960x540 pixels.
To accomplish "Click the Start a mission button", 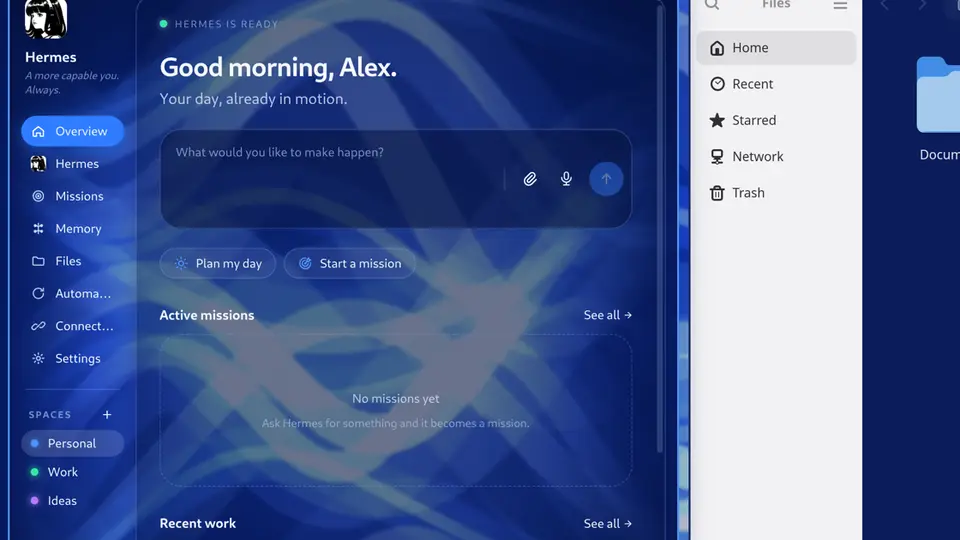I will coord(350,263).
